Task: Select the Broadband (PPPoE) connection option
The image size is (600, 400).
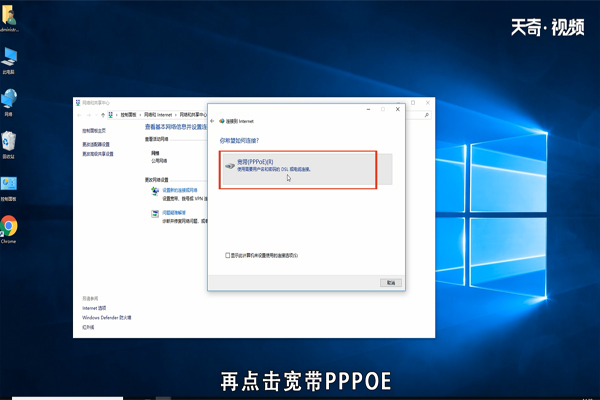Action: point(307,169)
